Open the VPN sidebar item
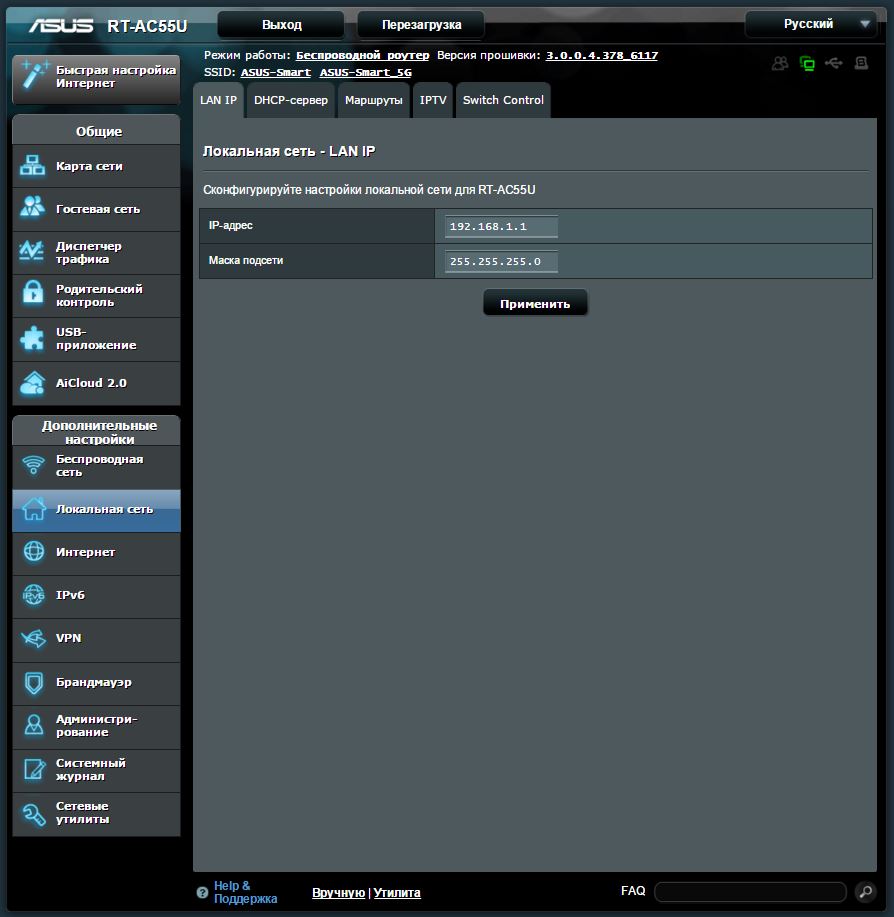 click(96, 638)
